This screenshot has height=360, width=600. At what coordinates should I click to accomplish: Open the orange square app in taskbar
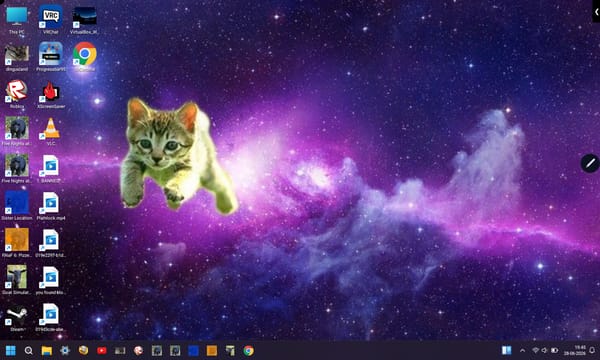[212, 350]
